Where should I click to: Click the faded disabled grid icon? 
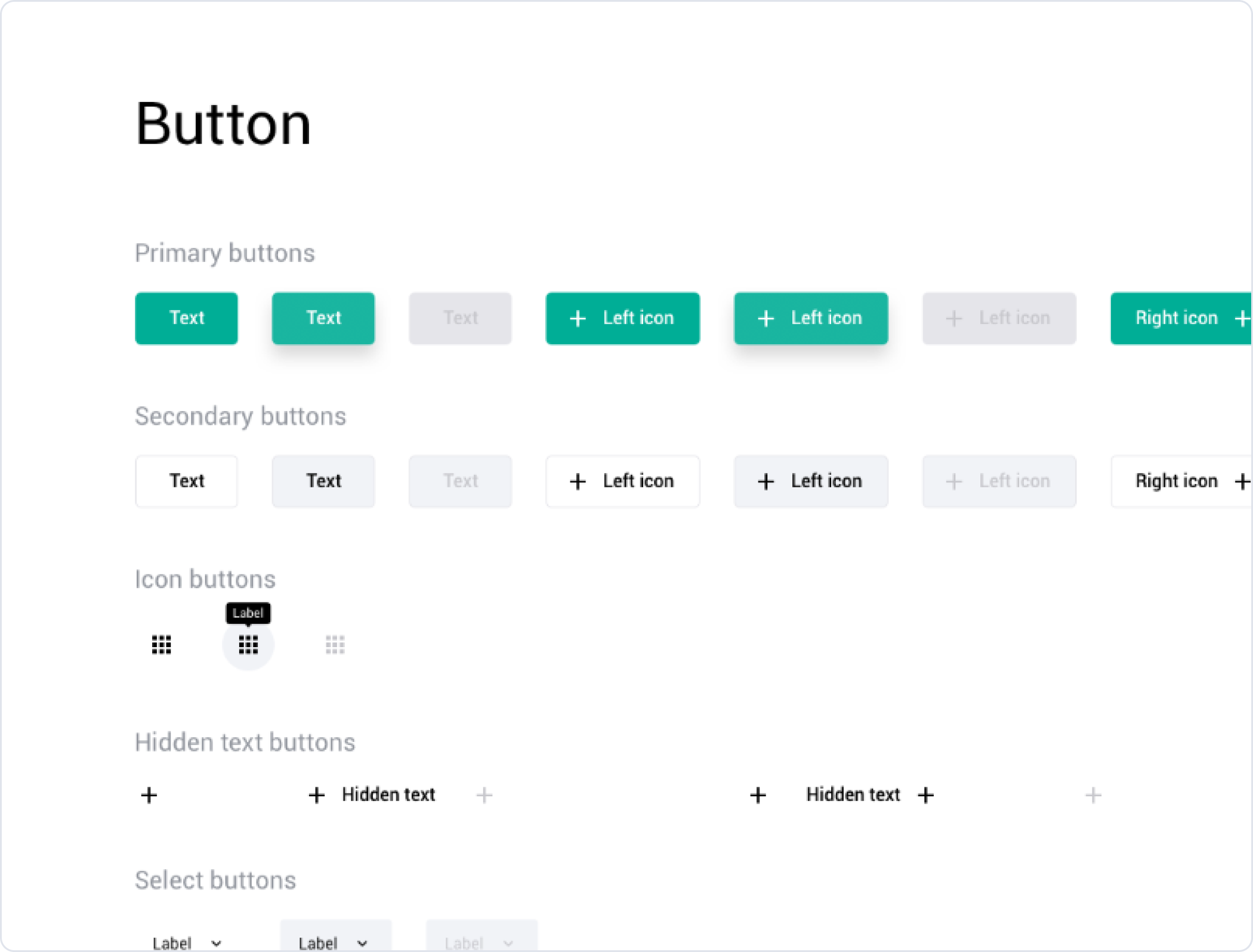[x=335, y=644]
